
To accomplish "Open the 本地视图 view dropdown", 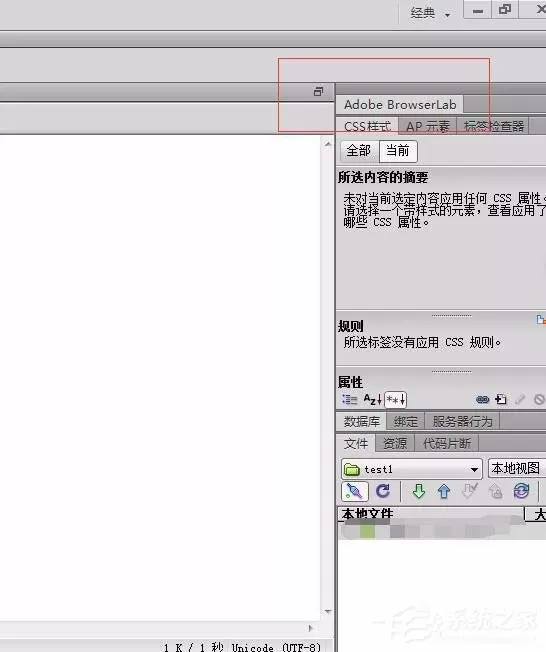I will [517, 469].
